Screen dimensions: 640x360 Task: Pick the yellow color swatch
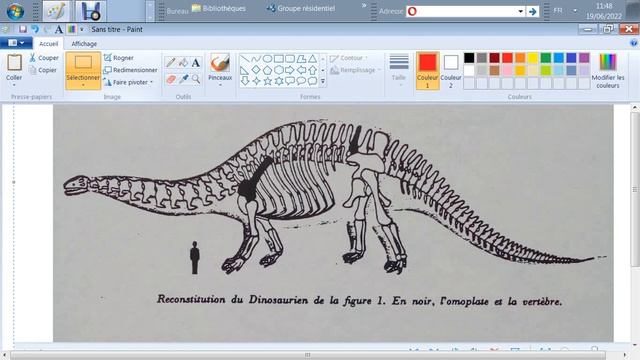(x=533, y=58)
